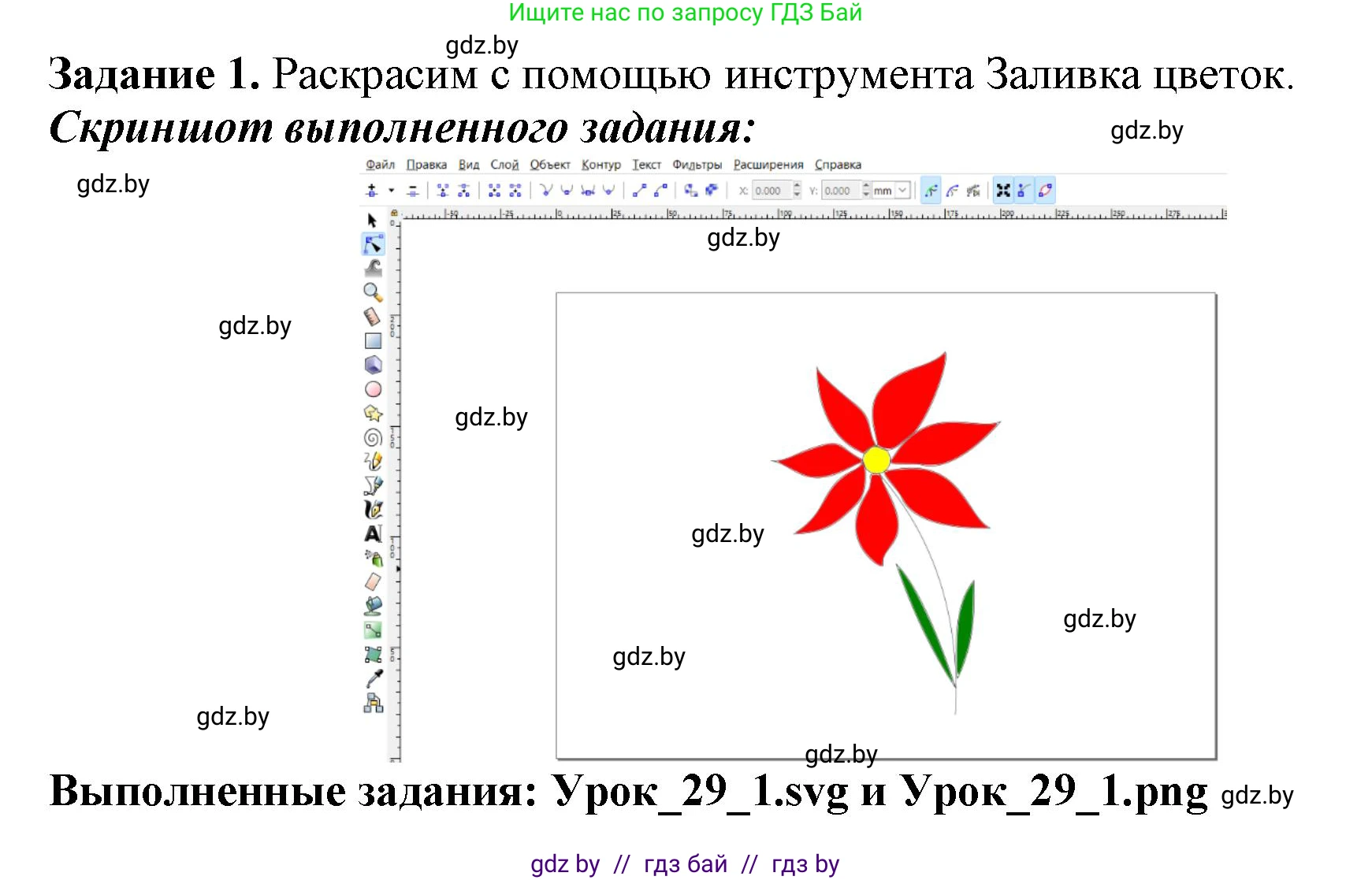Pick the Ellipse tool
Viewport: 1372px width, 880px height.
372,388
